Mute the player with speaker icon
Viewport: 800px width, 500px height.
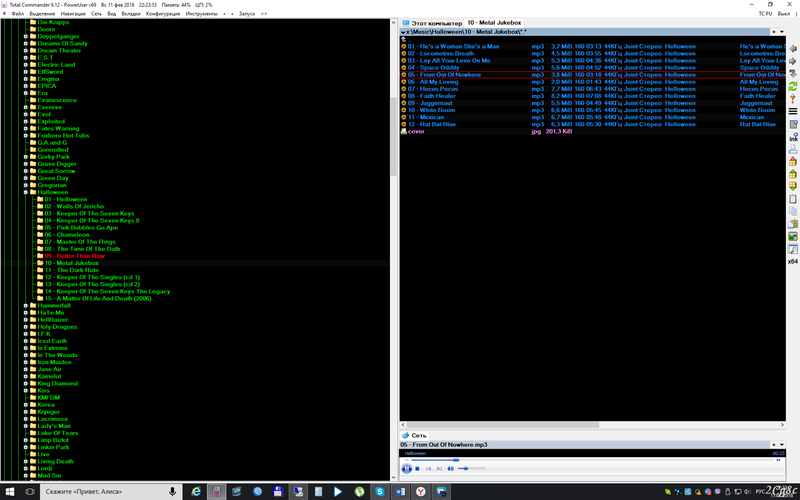450,468
